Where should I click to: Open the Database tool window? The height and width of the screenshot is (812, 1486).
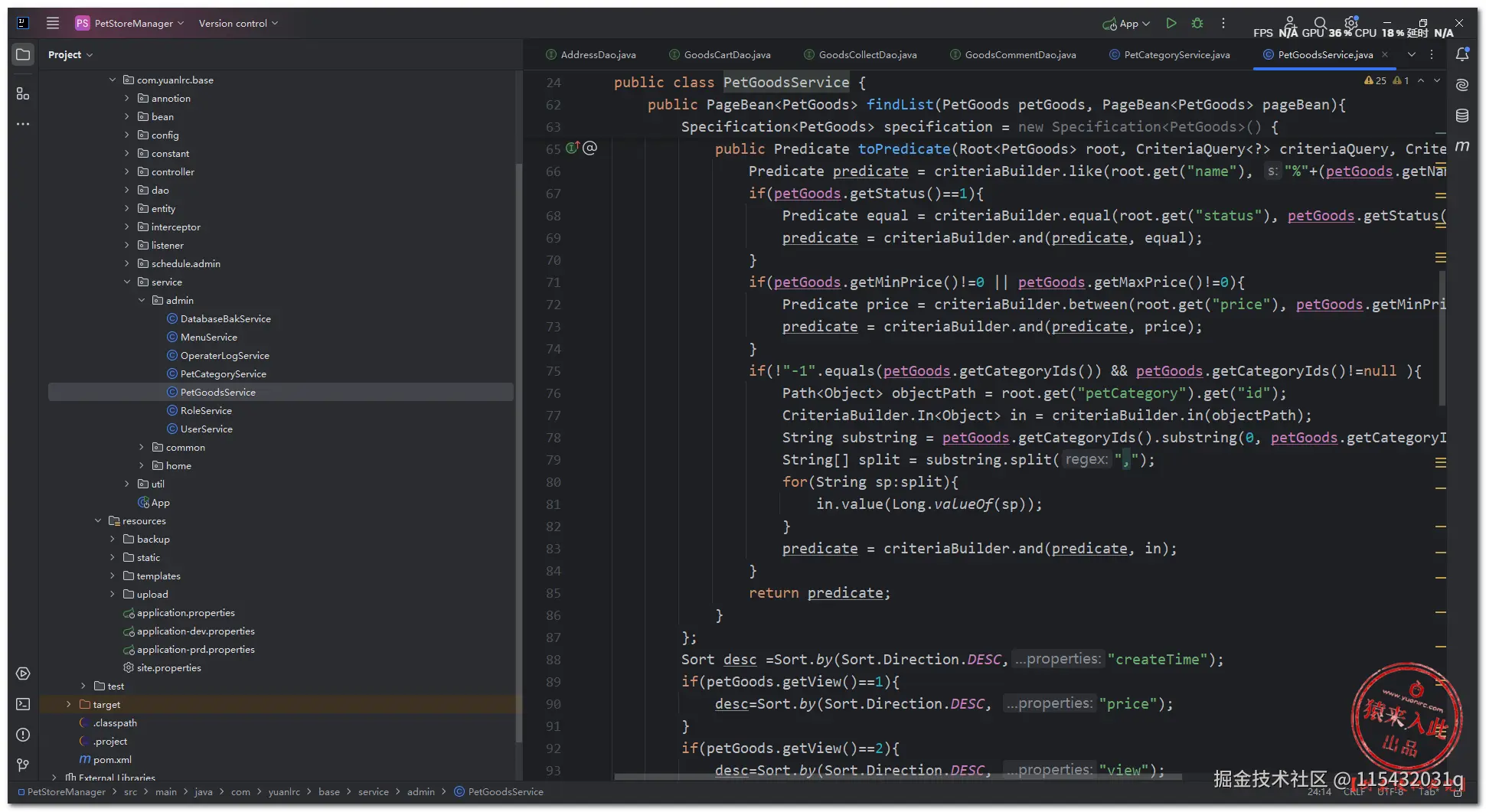pyautogui.click(x=1462, y=116)
